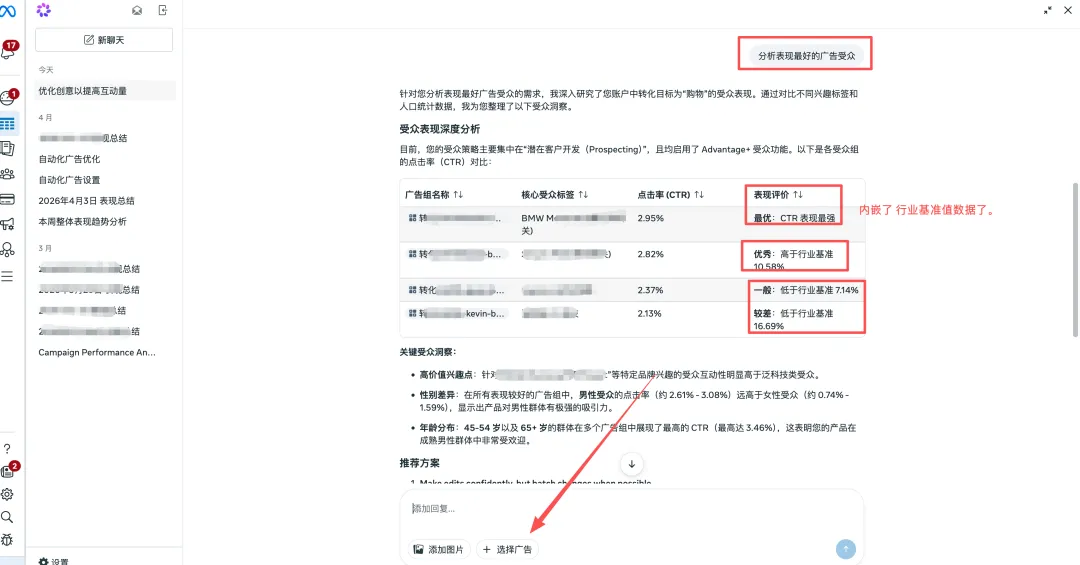The image size is (1080, 565).
Task: Click the scroll-to-bottom arrow button
Action: pos(632,464)
